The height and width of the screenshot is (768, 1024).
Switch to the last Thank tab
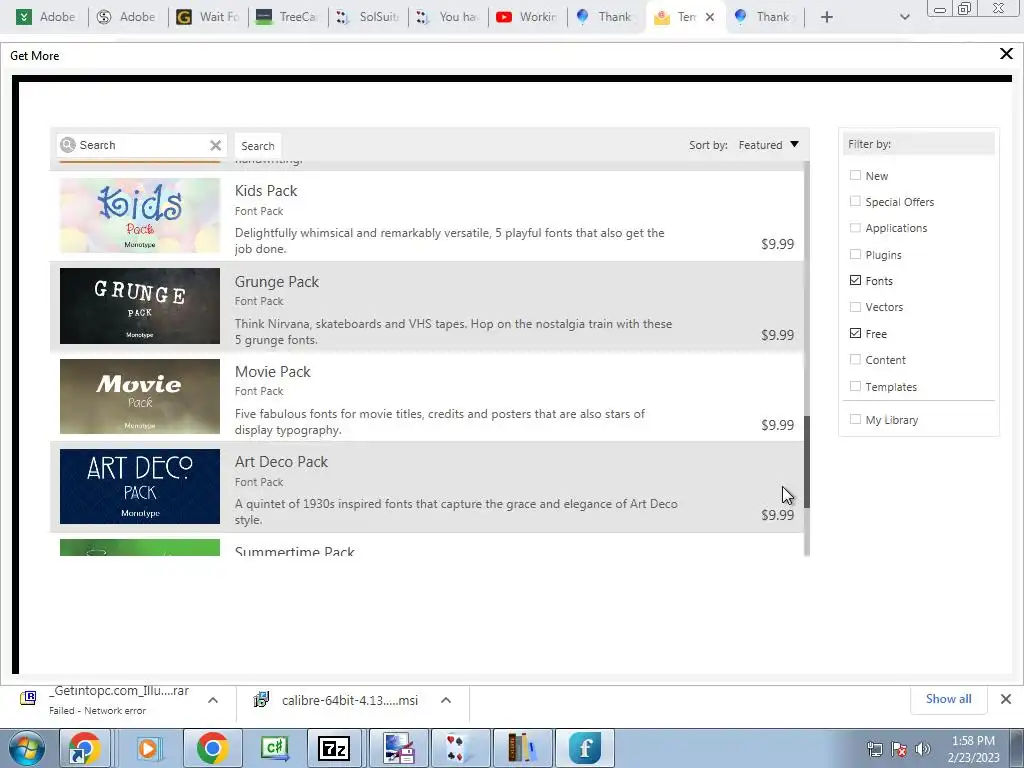[x=763, y=17]
